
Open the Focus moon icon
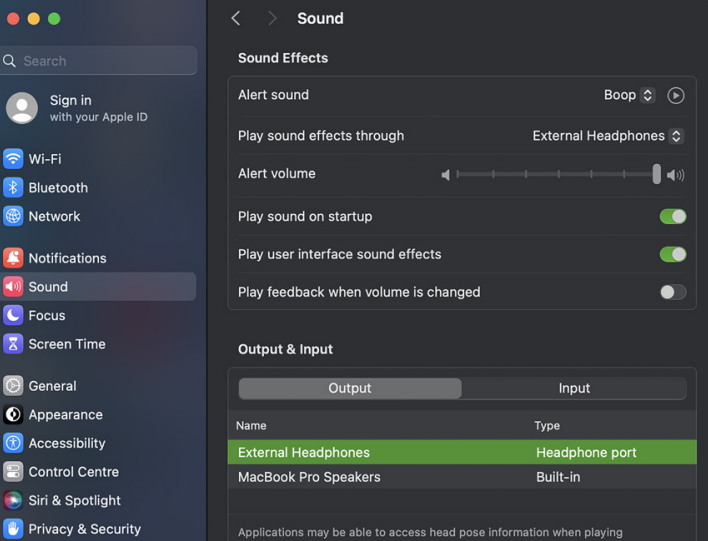pyautogui.click(x=13, y=315)
